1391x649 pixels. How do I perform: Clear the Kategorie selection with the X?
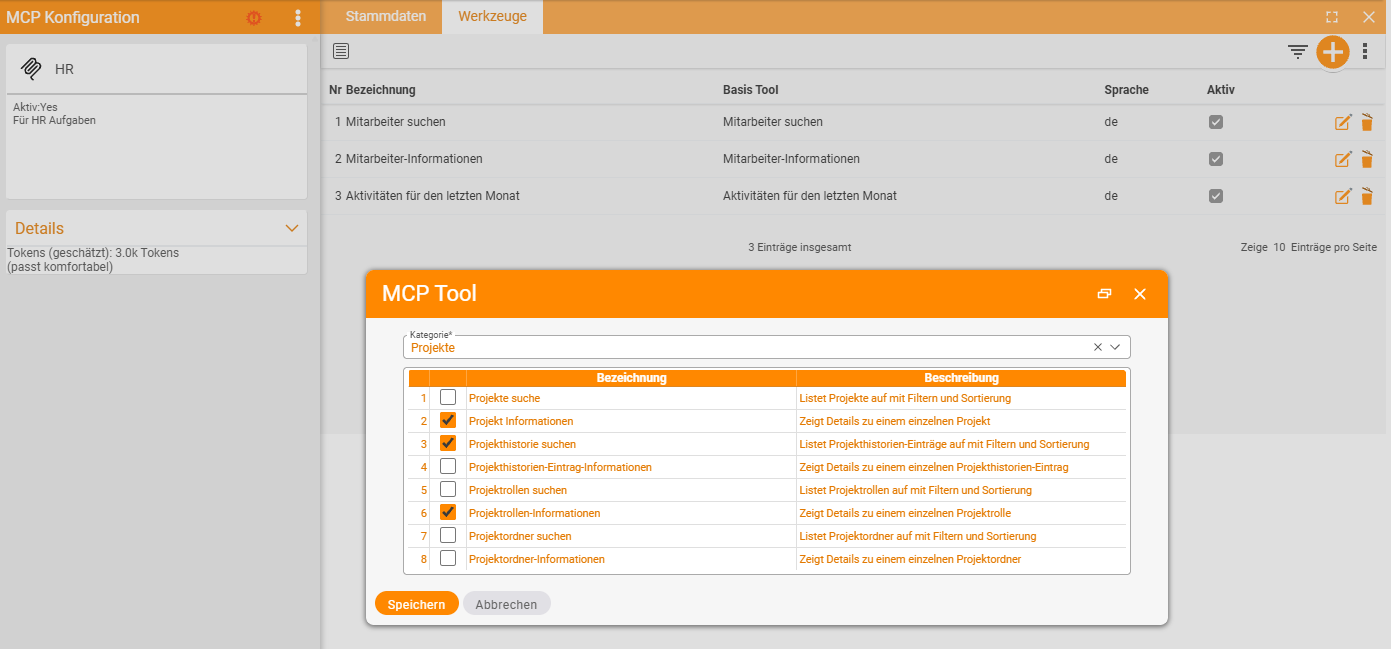[x=1097, y=347]
